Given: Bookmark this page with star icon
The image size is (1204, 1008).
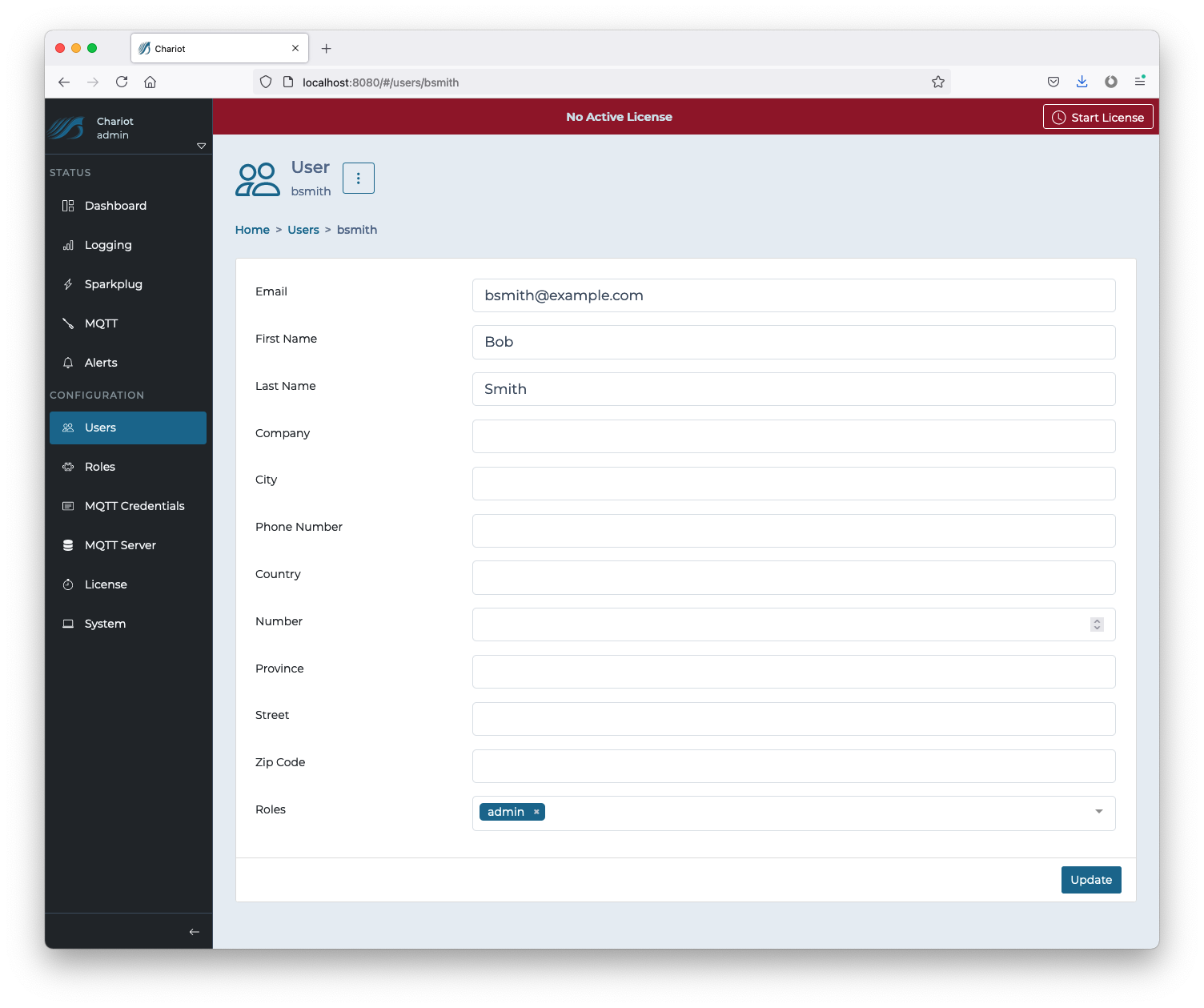Looking at the screenshot, I should point(938,82).
